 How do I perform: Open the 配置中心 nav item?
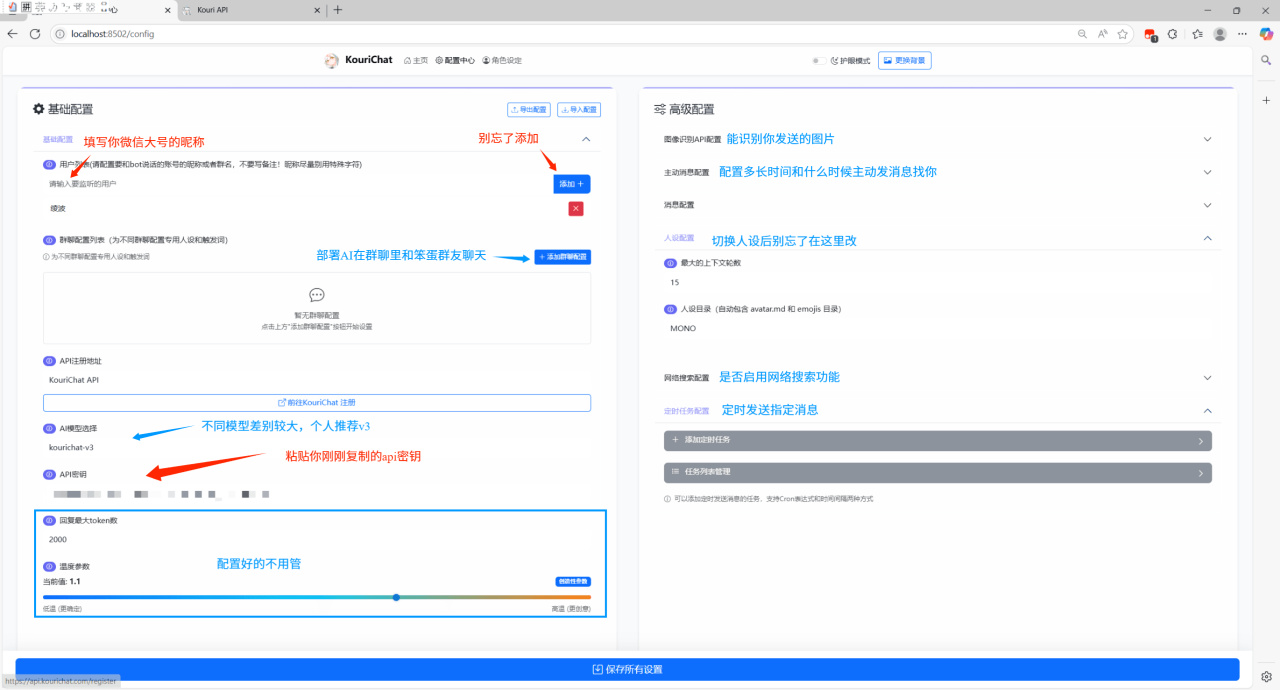point(455,61)
